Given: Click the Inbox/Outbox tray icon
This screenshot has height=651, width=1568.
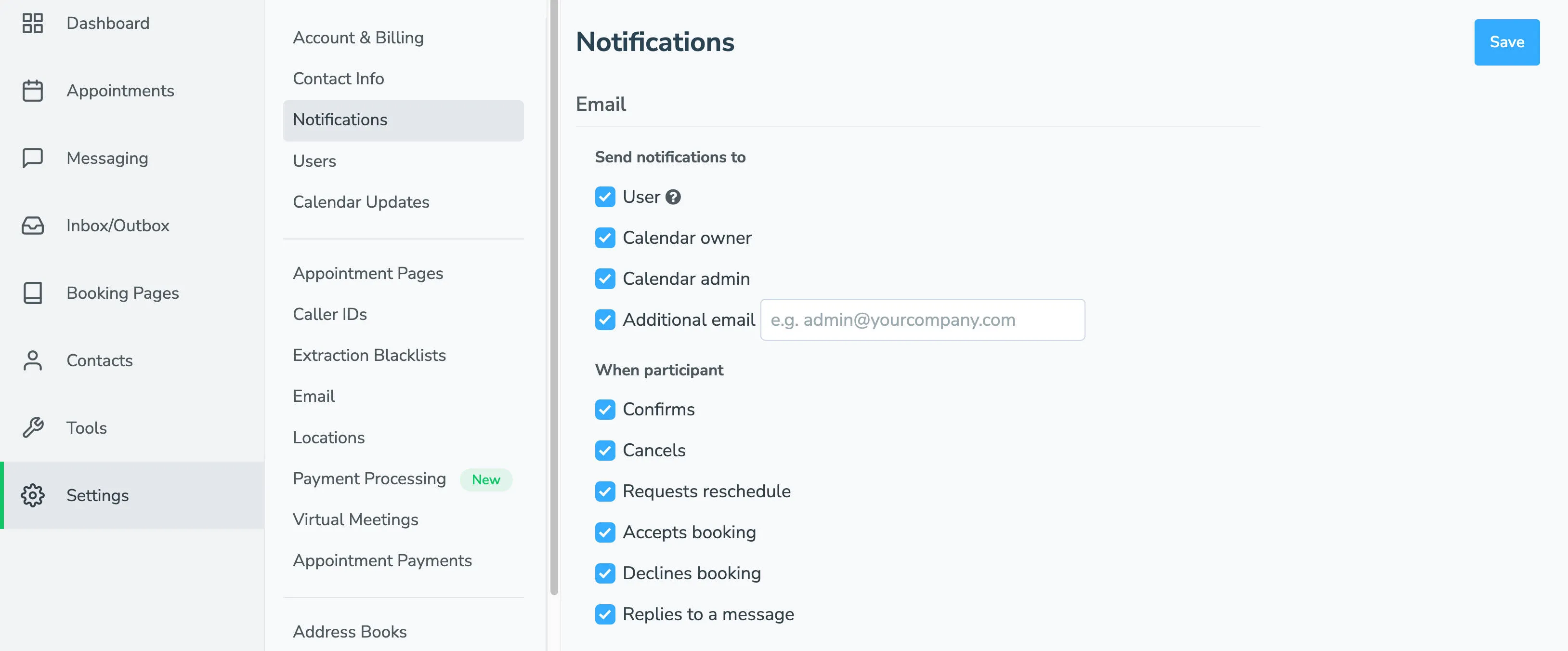Looking at the screenshot, I should pyautogui.click(x=33, y=226).
